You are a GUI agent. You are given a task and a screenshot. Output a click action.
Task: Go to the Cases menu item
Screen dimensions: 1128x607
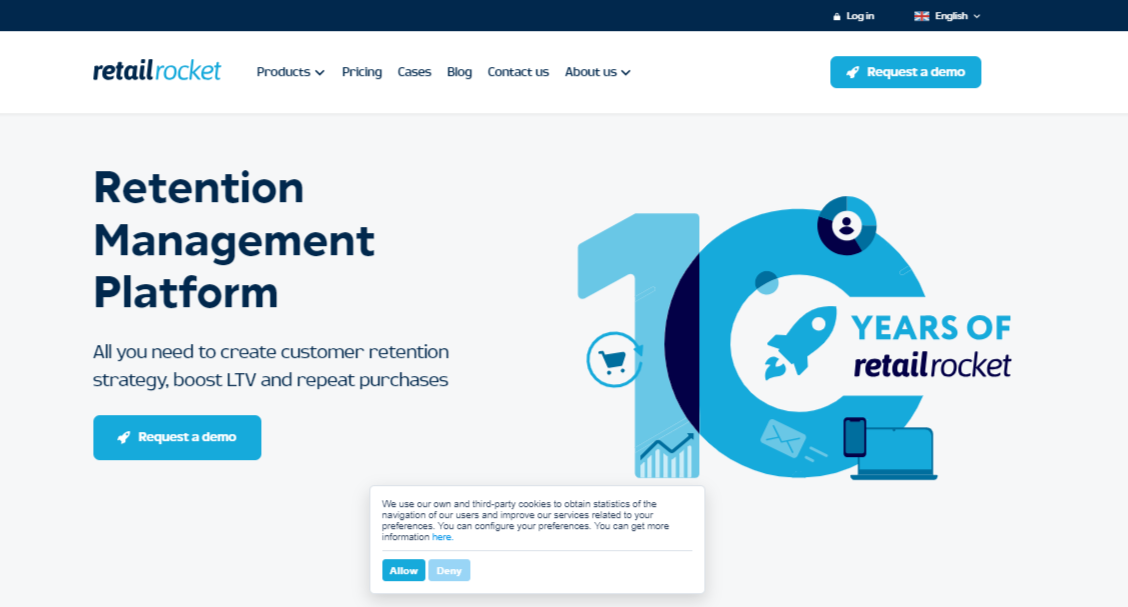414,72
